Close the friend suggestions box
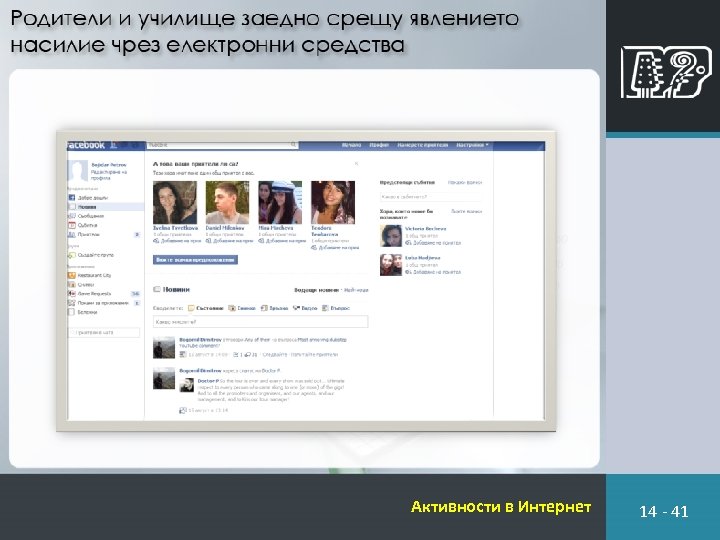 [x=356, y=163]
